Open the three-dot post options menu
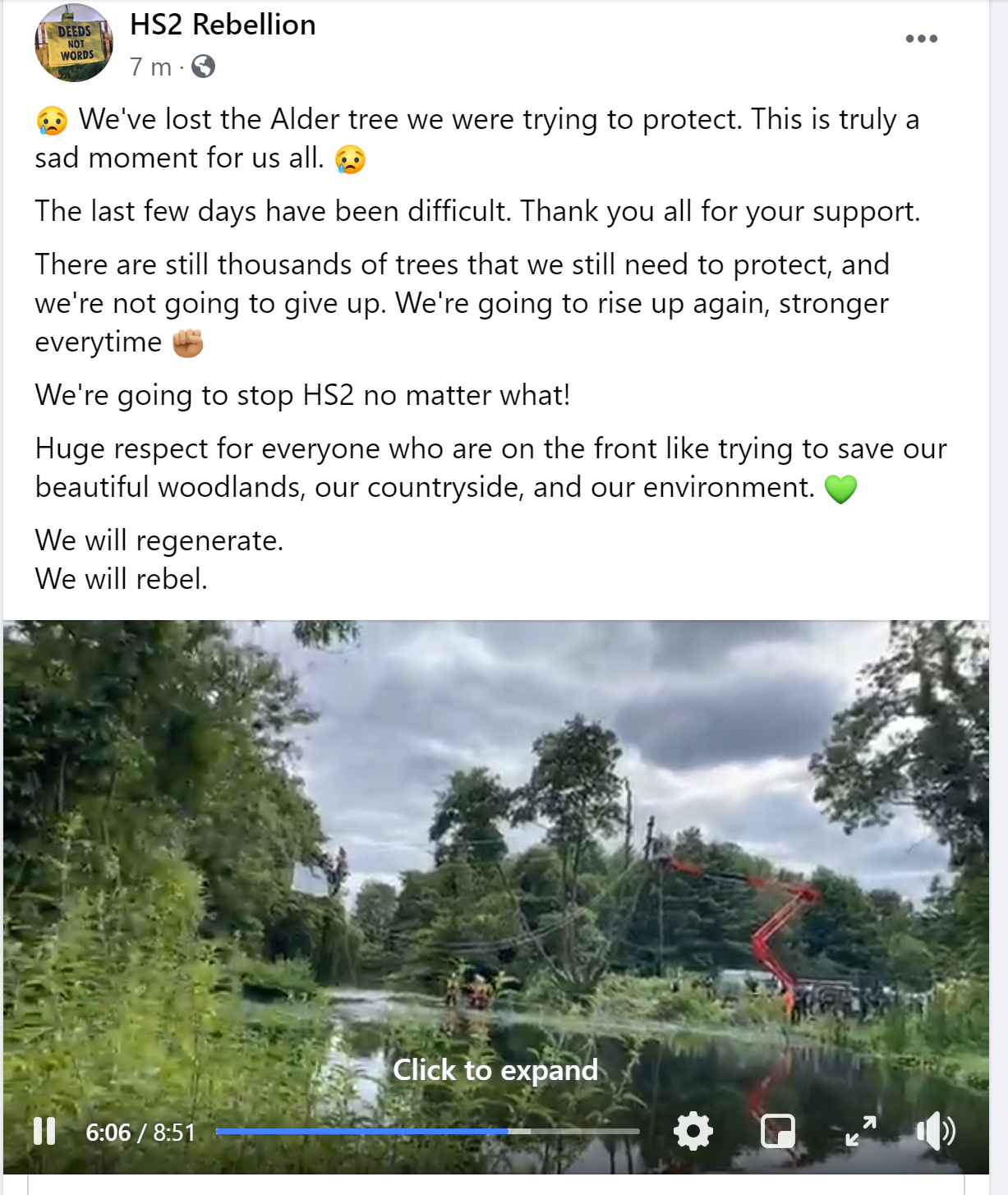This screenshot has height=1195, width=1008. coord(921,39)
